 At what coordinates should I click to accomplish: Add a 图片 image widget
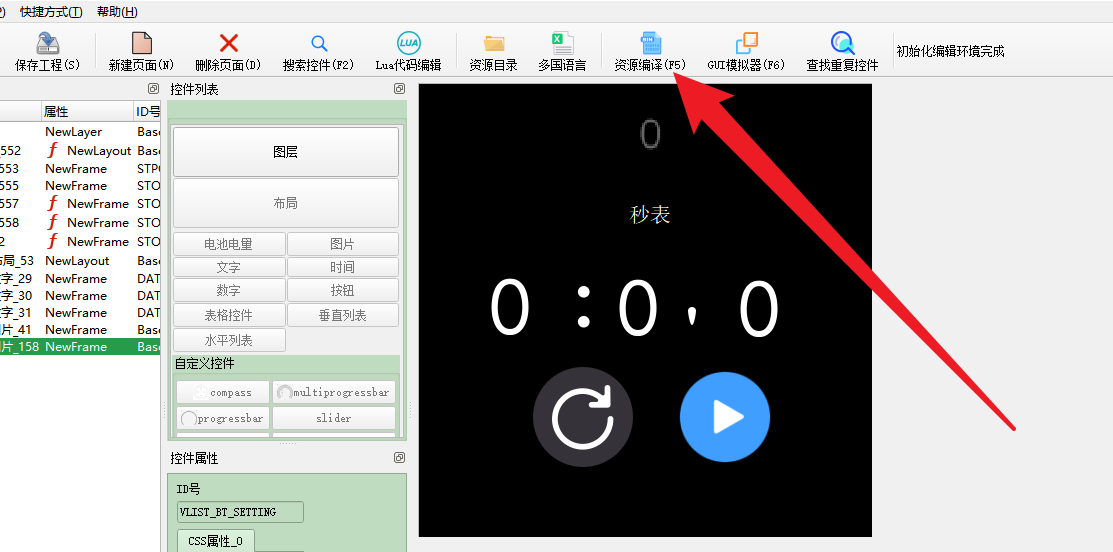tap(342, 244)
